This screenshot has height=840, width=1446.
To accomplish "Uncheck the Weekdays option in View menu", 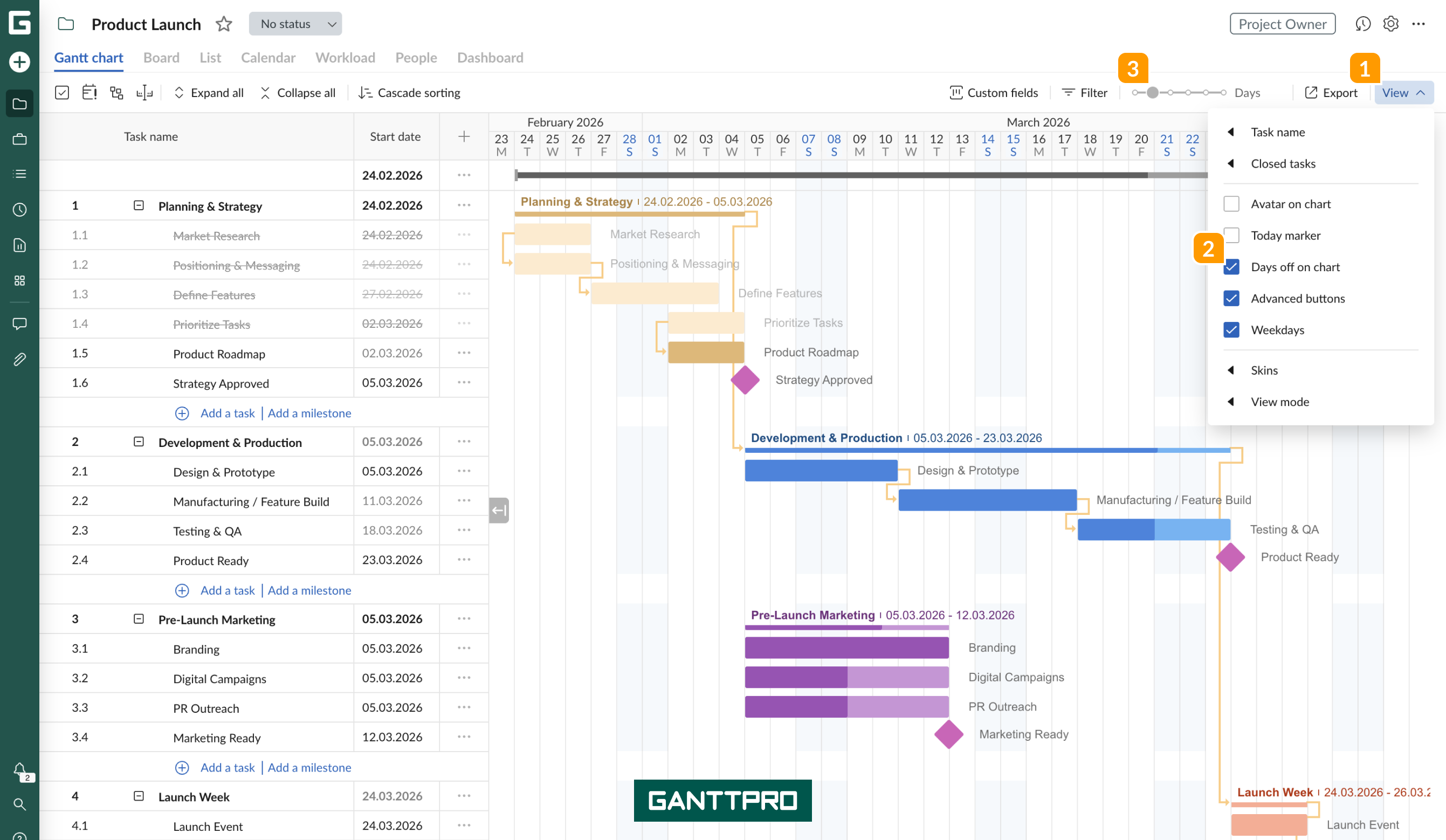I will coord(1231,330).
